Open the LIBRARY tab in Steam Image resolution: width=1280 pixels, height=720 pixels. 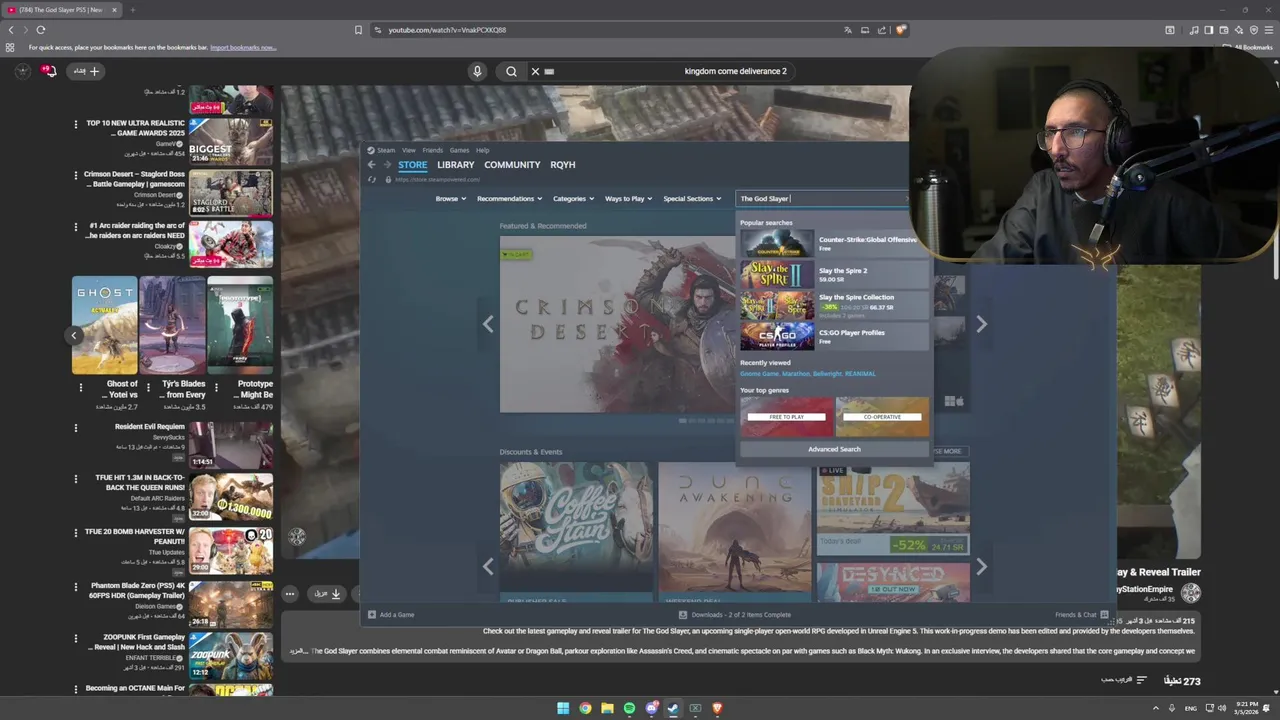click(x=455, y=165)
